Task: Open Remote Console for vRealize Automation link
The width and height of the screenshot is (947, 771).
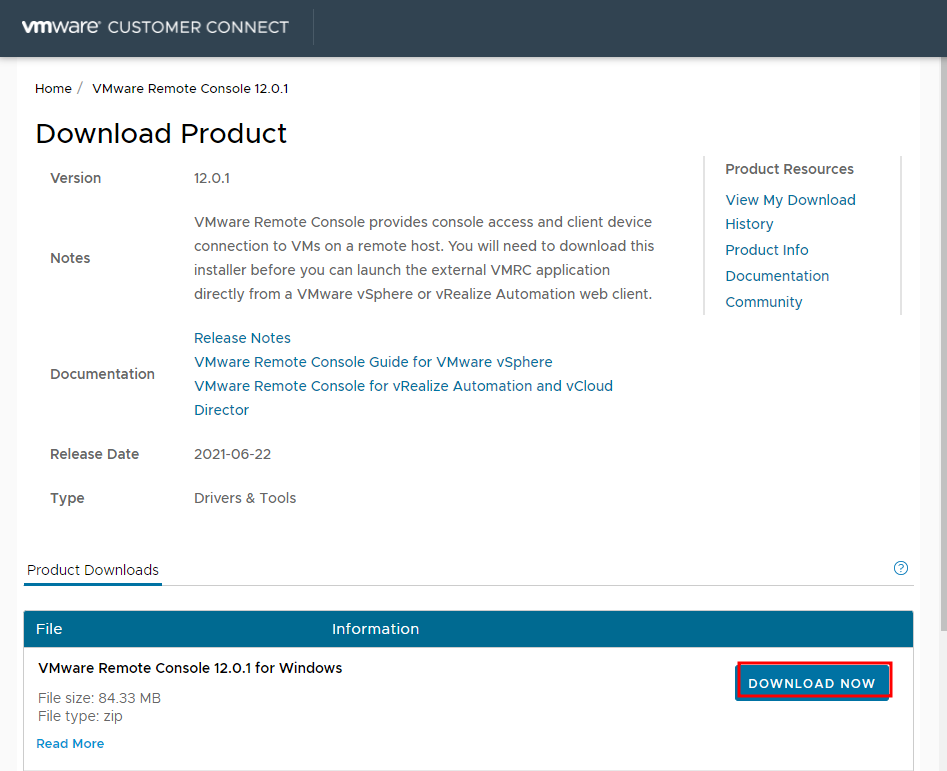Action: pyautogui.click(x=403, y=398)
